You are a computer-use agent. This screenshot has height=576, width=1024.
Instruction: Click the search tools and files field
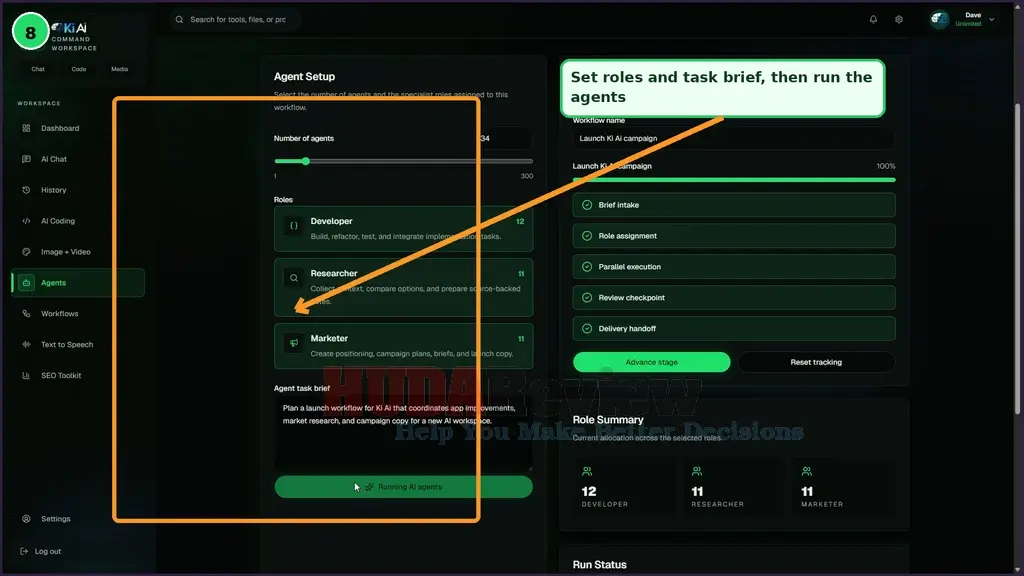coord(235,20)
